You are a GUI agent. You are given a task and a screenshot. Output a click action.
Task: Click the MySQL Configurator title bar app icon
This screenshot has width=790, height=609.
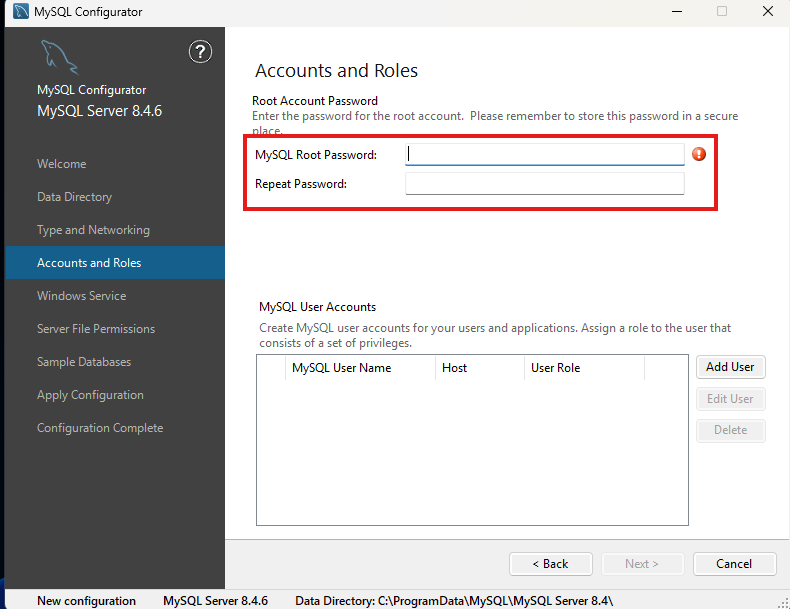21,11
